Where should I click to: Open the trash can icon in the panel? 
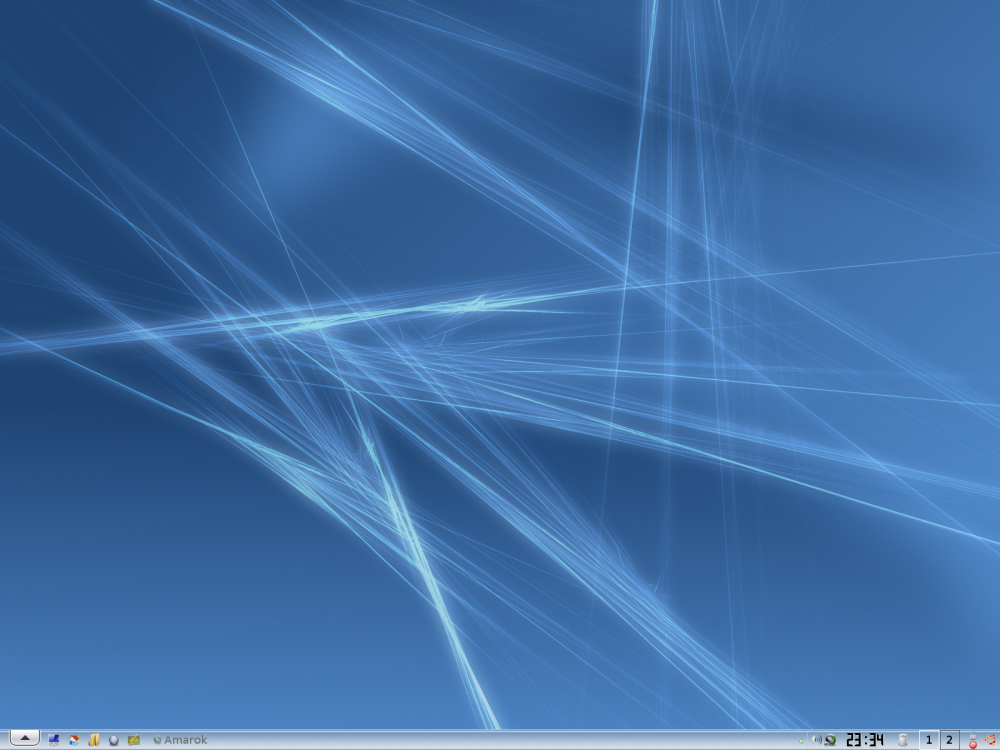[x=902, y=740]
